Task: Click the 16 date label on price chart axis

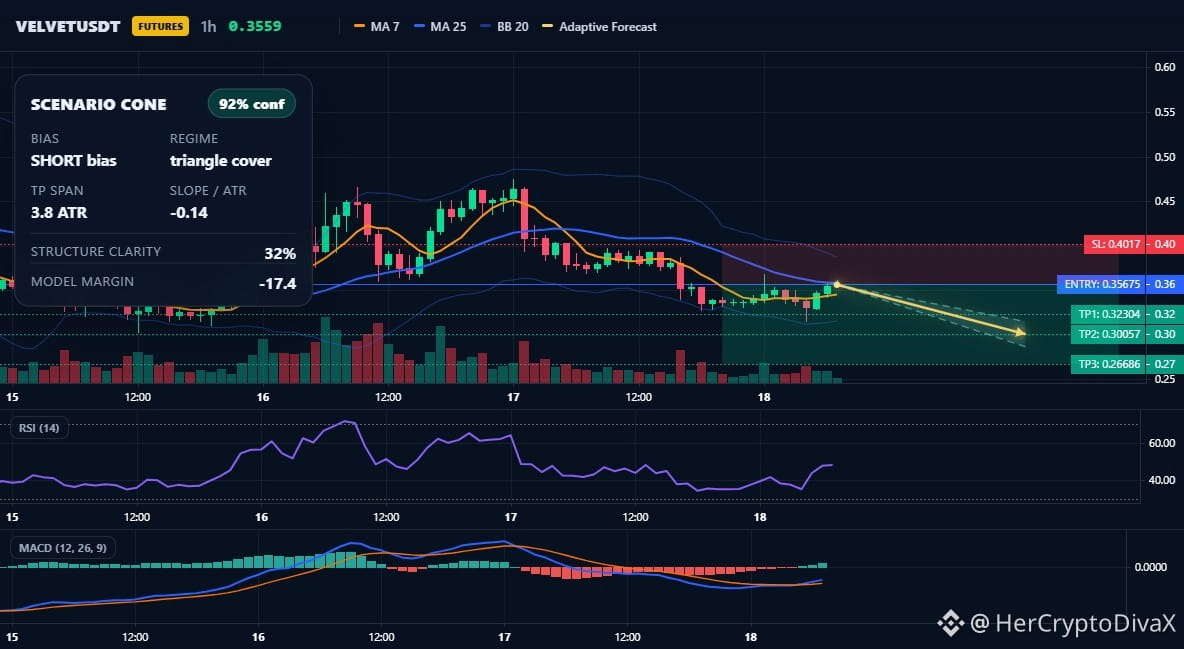Action: (x=263, y=397)
